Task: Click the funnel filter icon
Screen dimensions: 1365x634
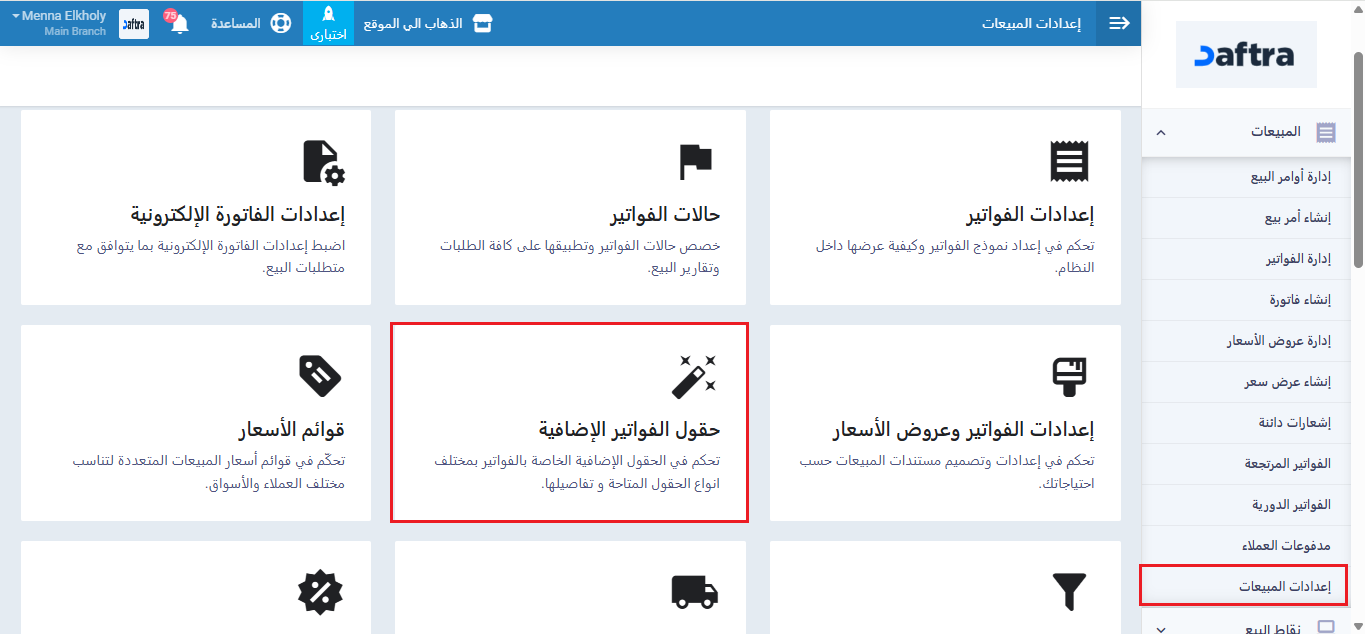Action: (x=1069, y=591)
